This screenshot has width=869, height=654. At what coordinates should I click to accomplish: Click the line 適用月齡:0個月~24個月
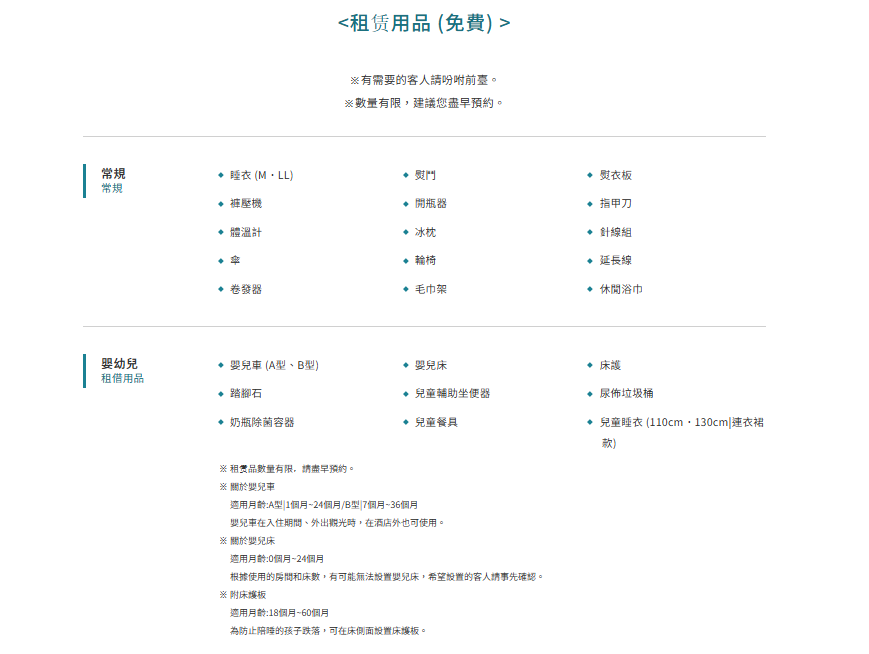(x=277, y=559)
